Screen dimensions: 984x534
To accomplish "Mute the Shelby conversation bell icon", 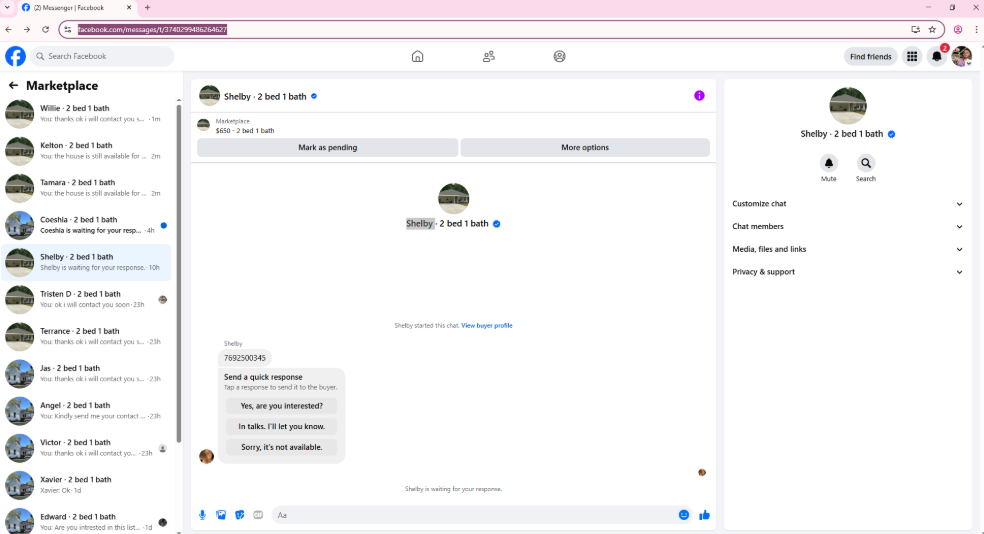I will (828, 163).
